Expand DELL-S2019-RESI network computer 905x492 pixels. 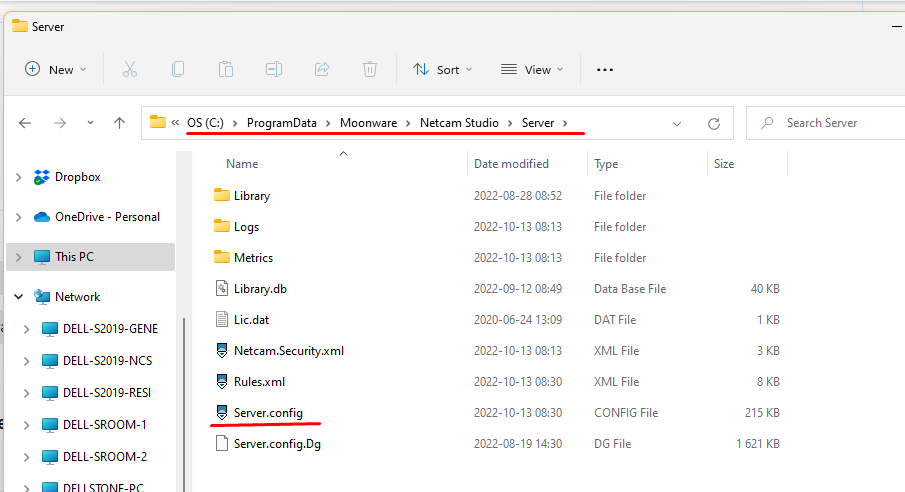pos(27,393)
